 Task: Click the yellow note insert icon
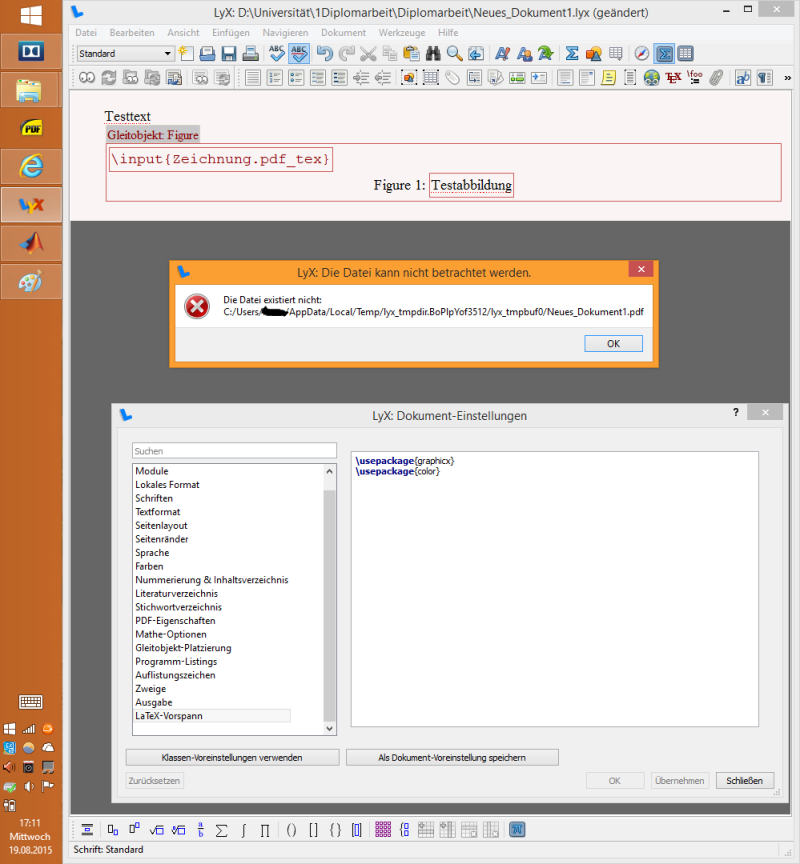[x=608, y=78]
